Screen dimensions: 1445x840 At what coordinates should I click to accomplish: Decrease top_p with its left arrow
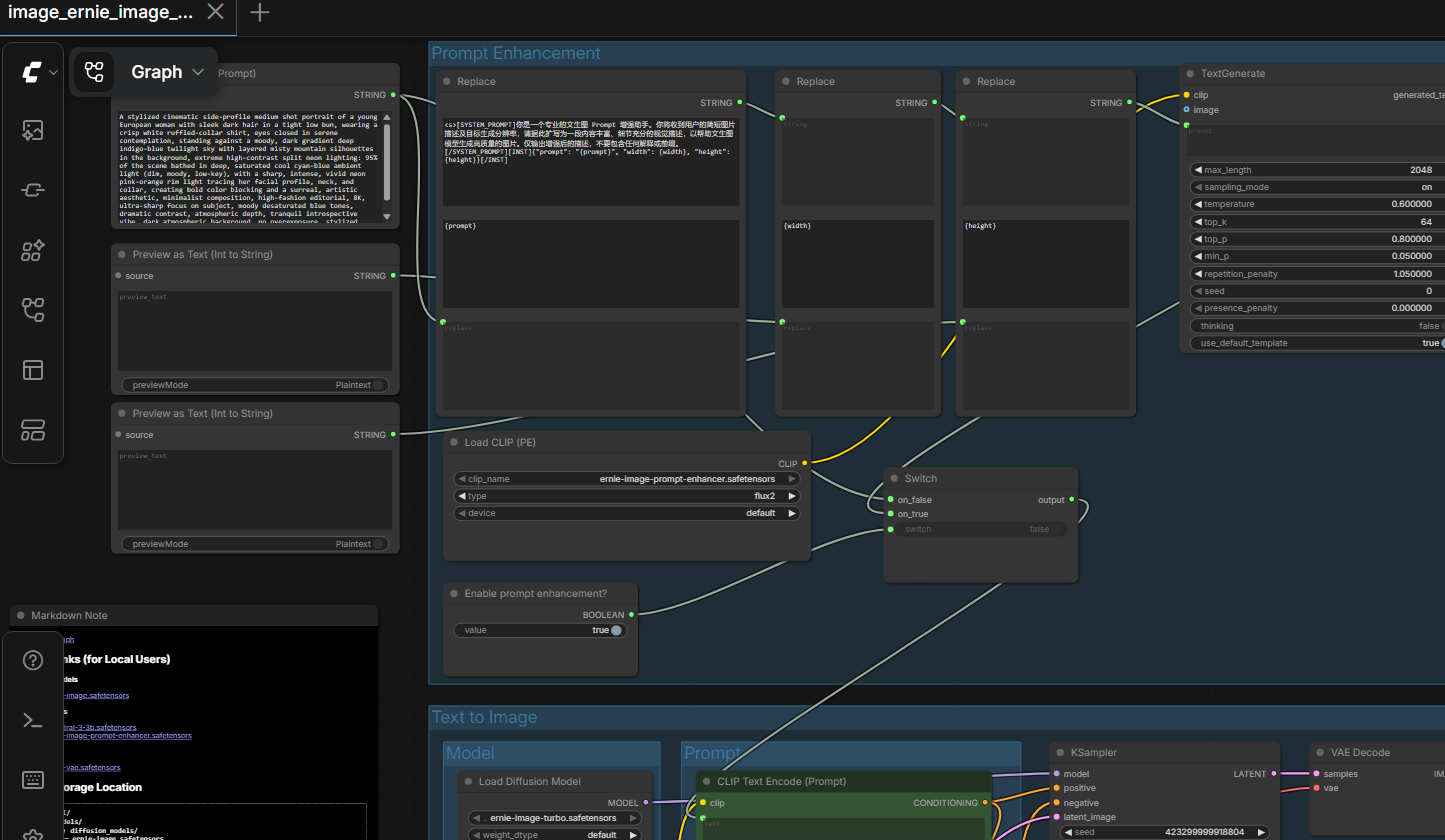(x=1198, y=239)
